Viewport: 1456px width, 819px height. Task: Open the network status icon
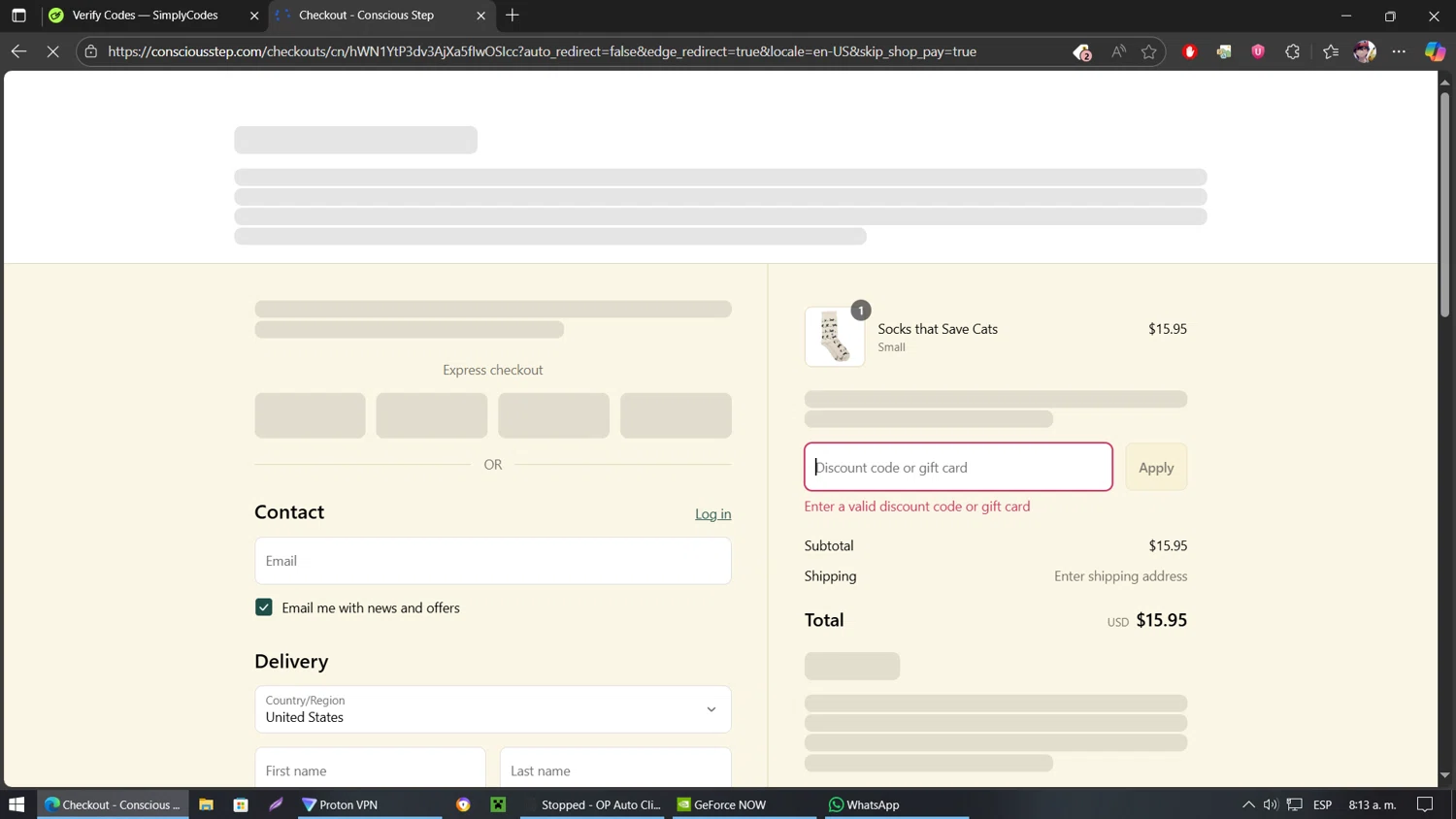pos(1295,804)
